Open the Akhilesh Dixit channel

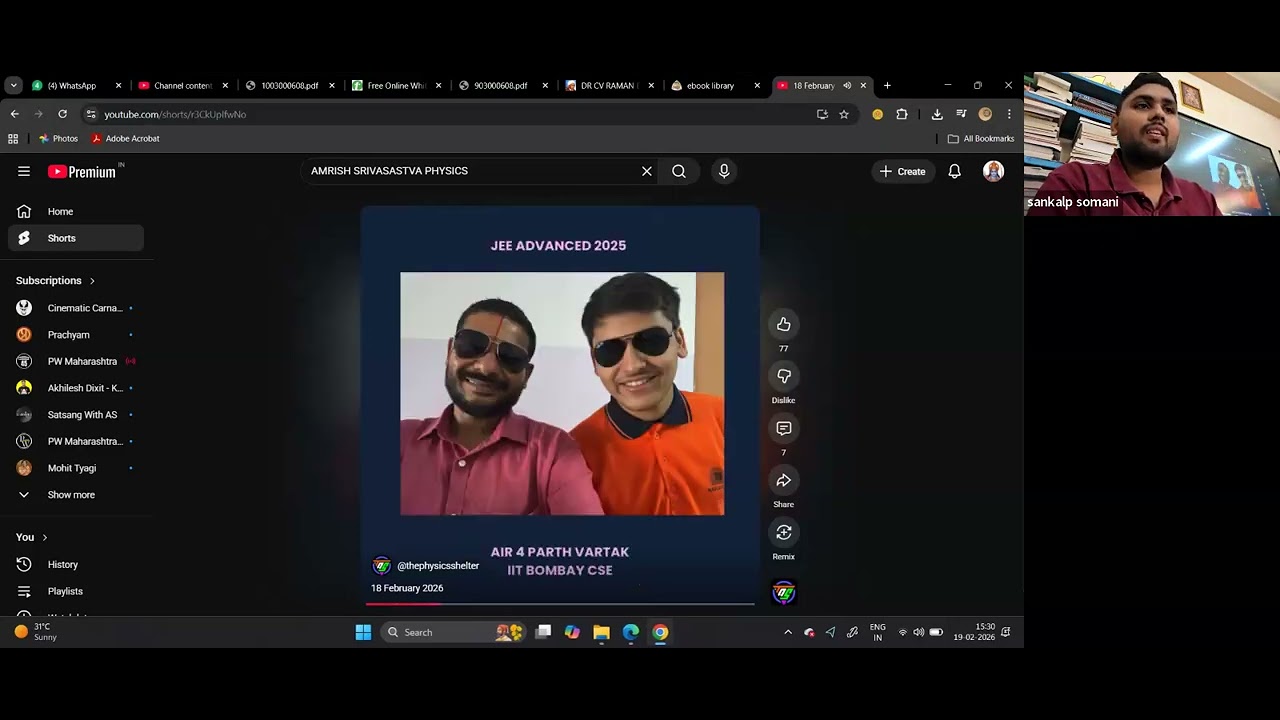click(76, 388)
